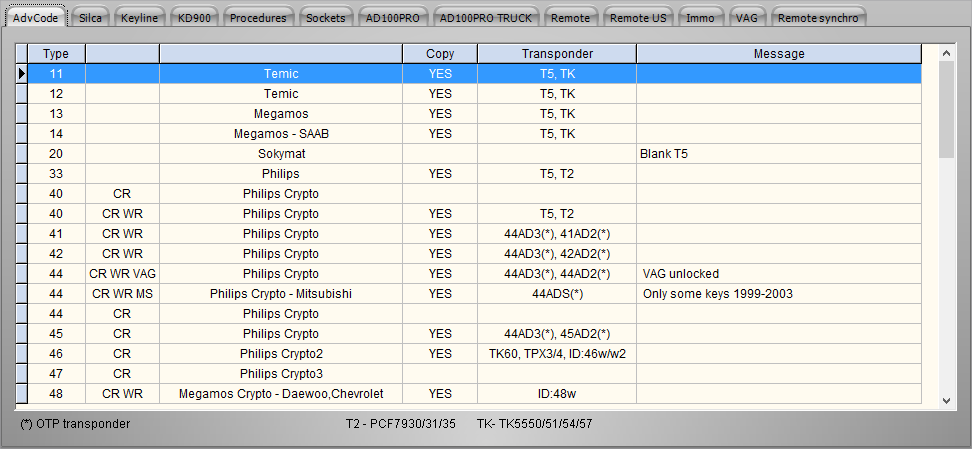This screenshot has width=972, height=449.
Task: Click the Type column header
Action: click(56, 54)
